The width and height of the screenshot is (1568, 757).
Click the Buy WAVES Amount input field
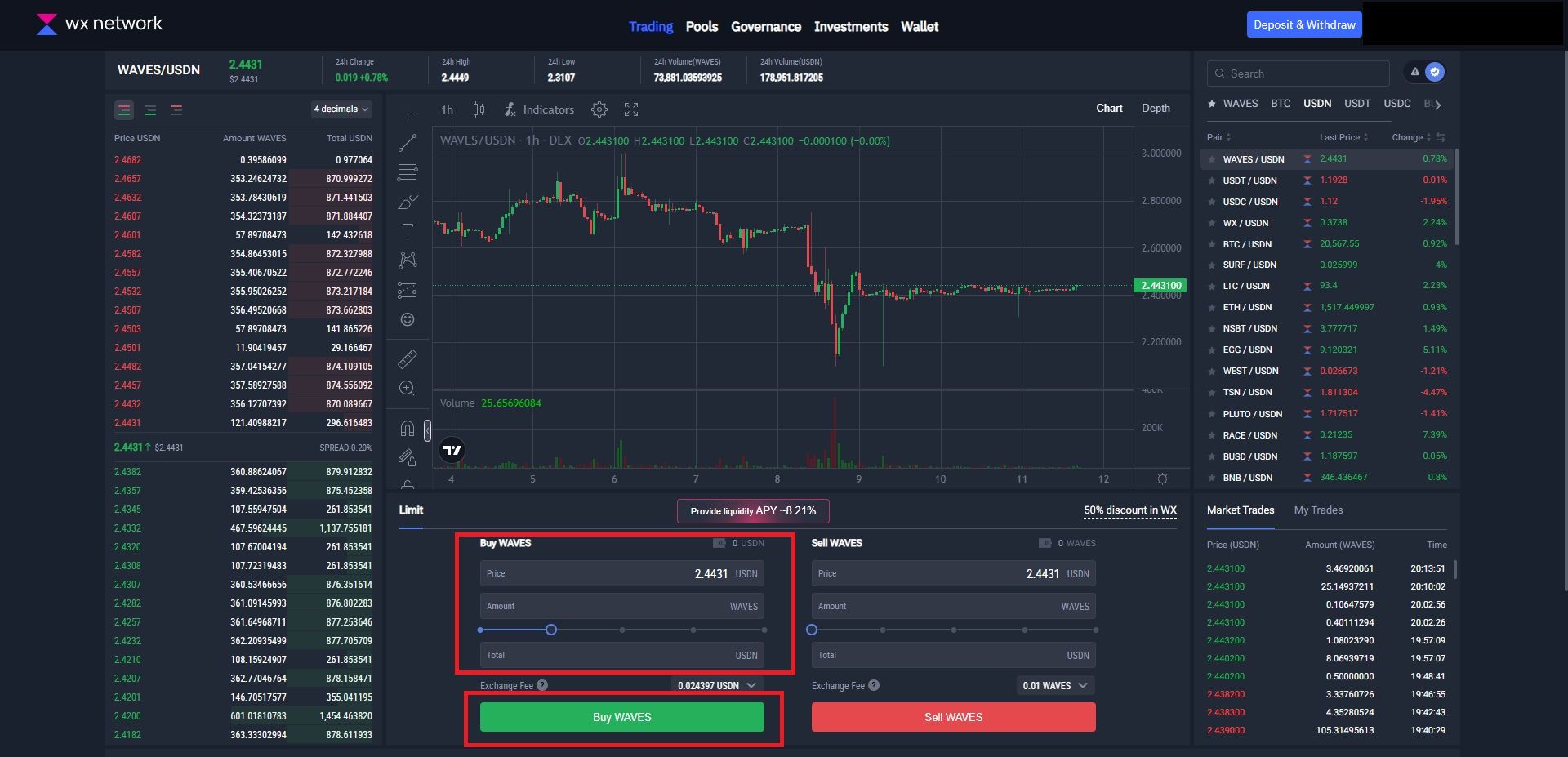(622, 606)
